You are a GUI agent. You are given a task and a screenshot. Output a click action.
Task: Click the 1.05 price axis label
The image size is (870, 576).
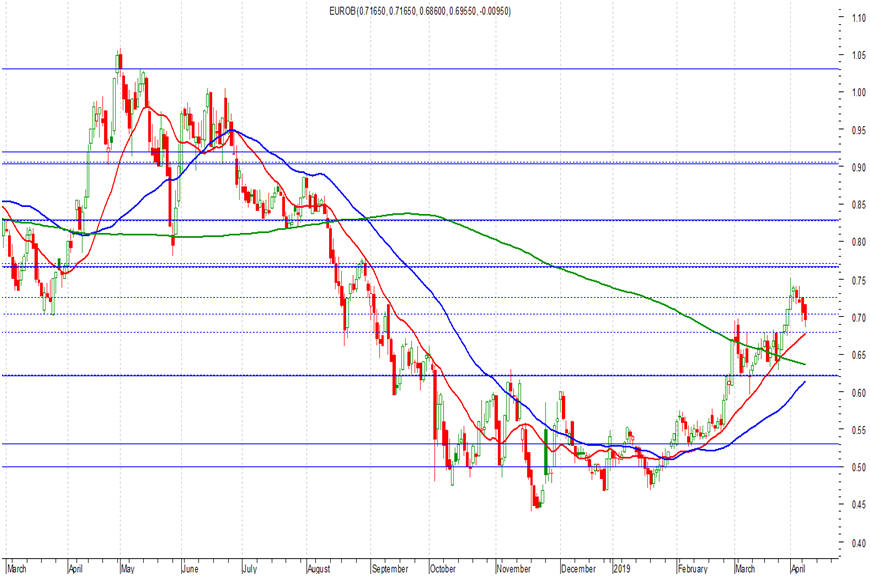[859, 55]
